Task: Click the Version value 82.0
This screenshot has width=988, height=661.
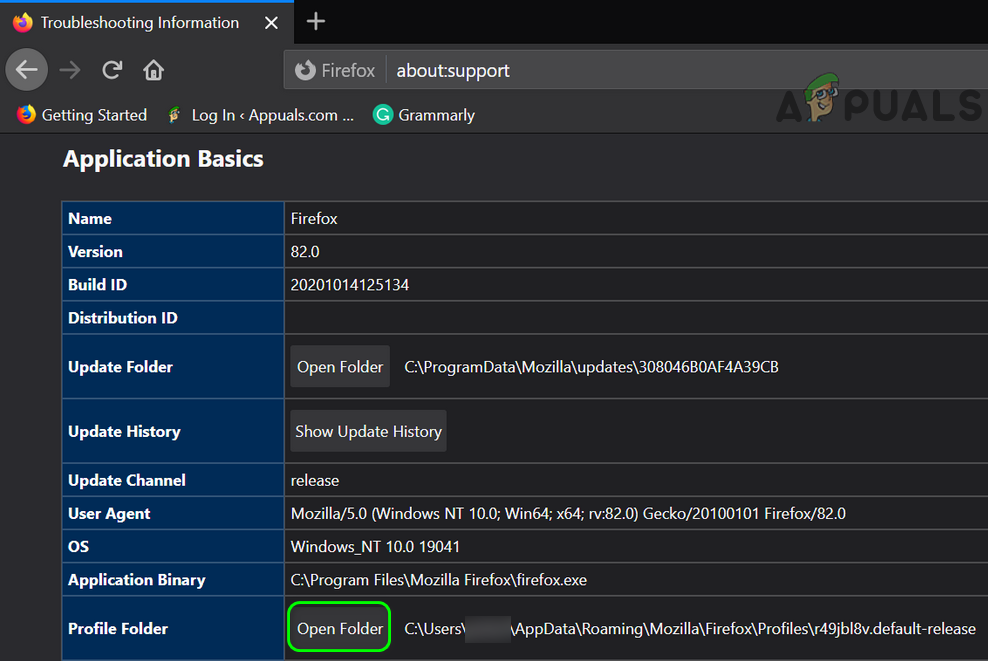Action: point(306,252)
